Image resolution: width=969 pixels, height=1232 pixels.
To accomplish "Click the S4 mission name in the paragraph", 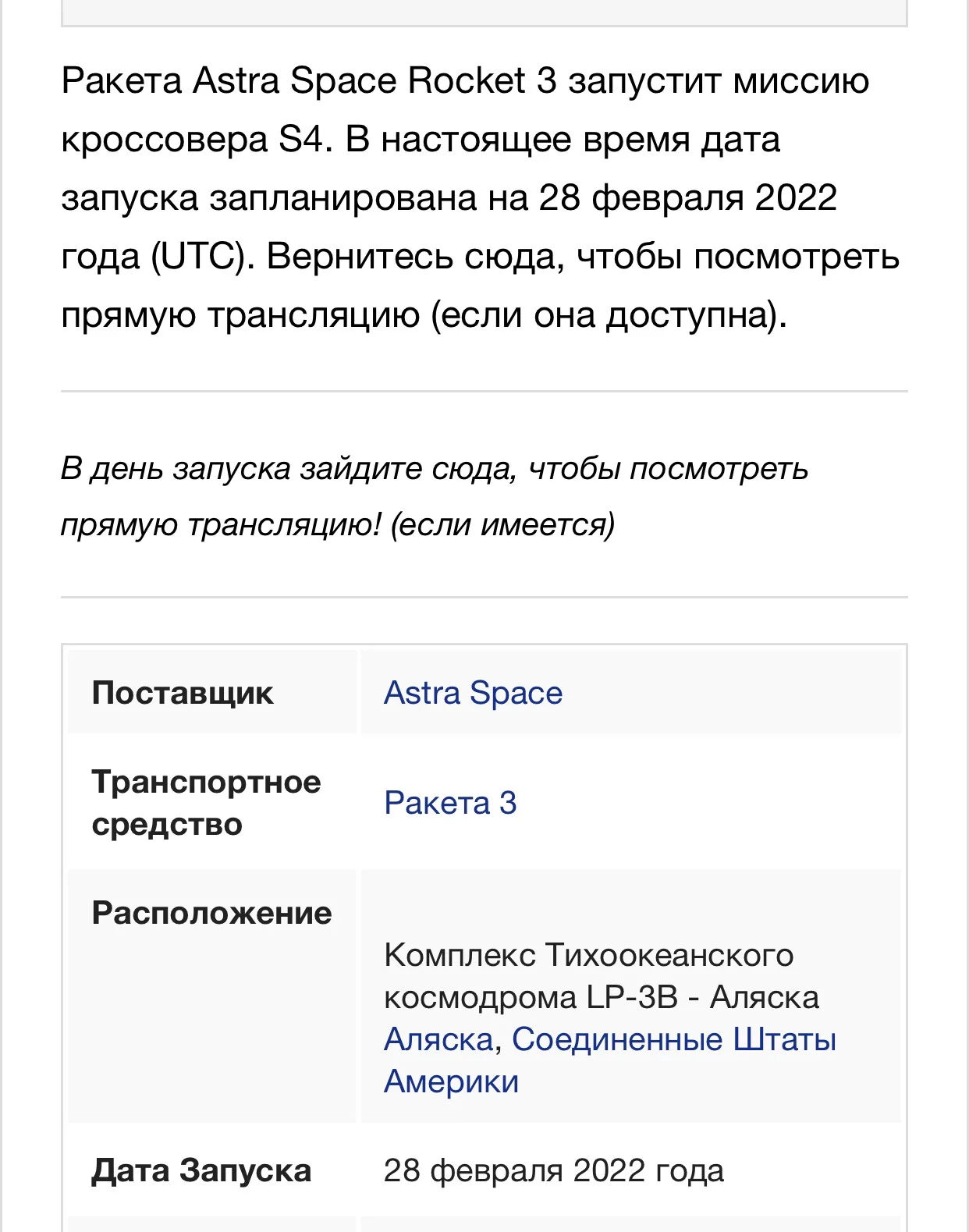I will point(301,139).
